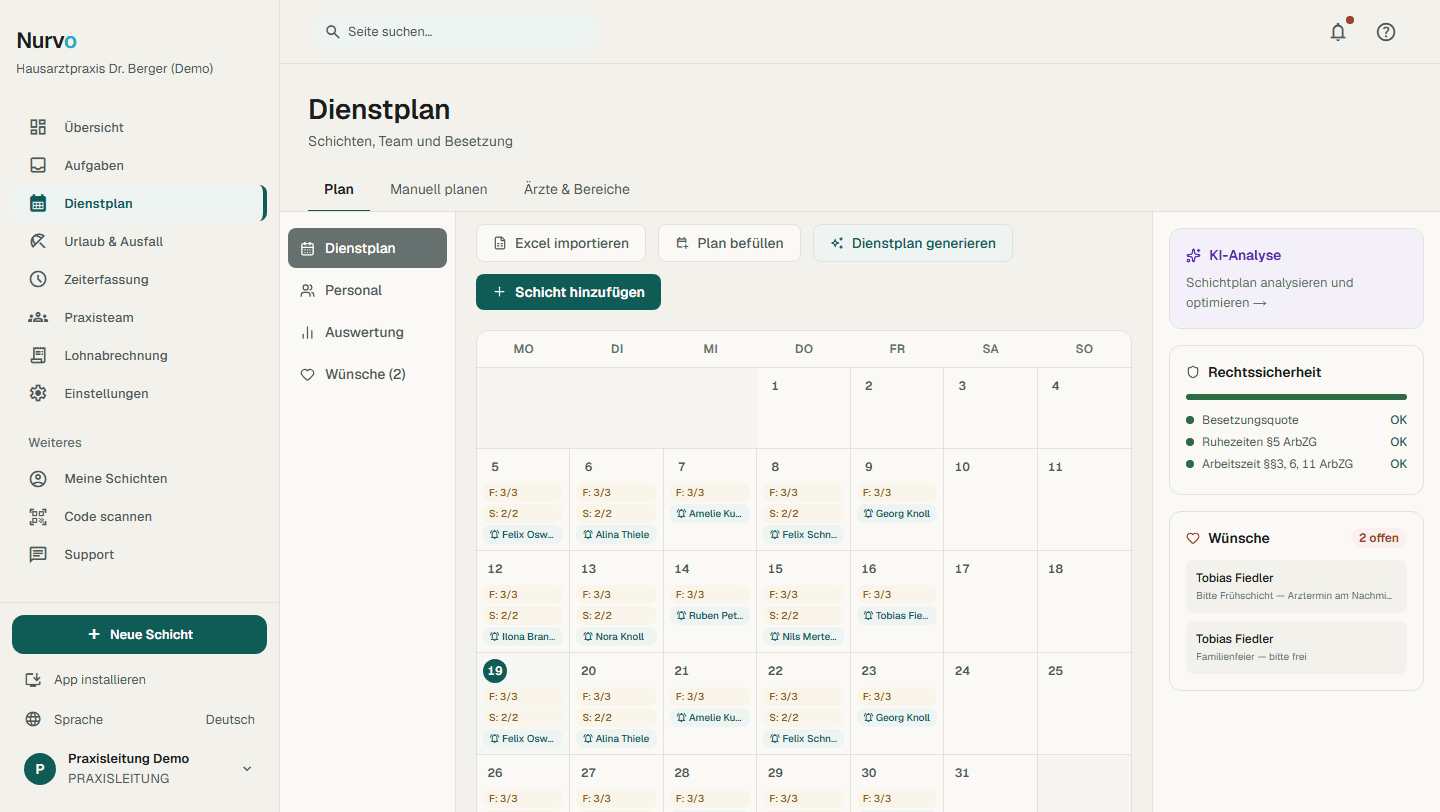Click the Code scannen QR icon
Image resolution: width=1440 pixels, height=812 pixels.
(x=38, y=516)
